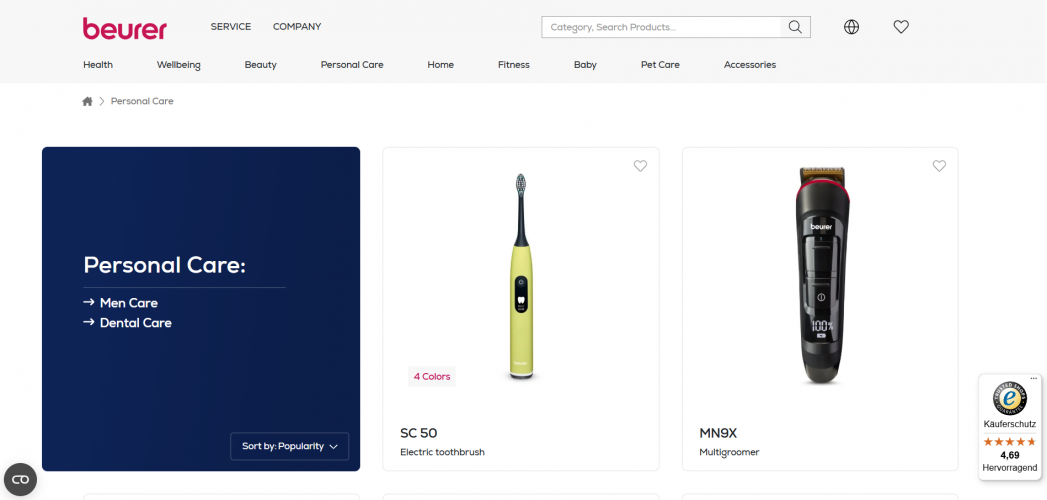The height and width of the screenshot is (500, 1047).
Task: Click the orange star rating row
Action: tap(1010, 442)
